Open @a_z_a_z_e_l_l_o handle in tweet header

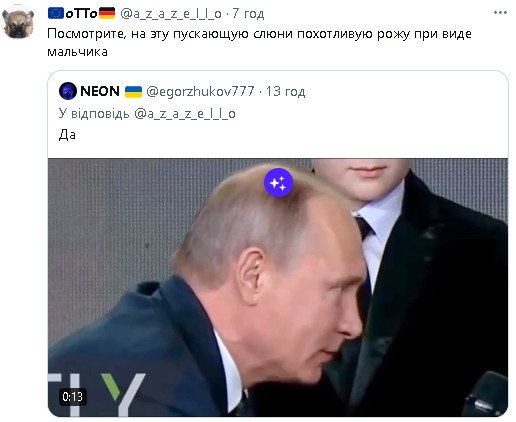[x=171, y=14]
